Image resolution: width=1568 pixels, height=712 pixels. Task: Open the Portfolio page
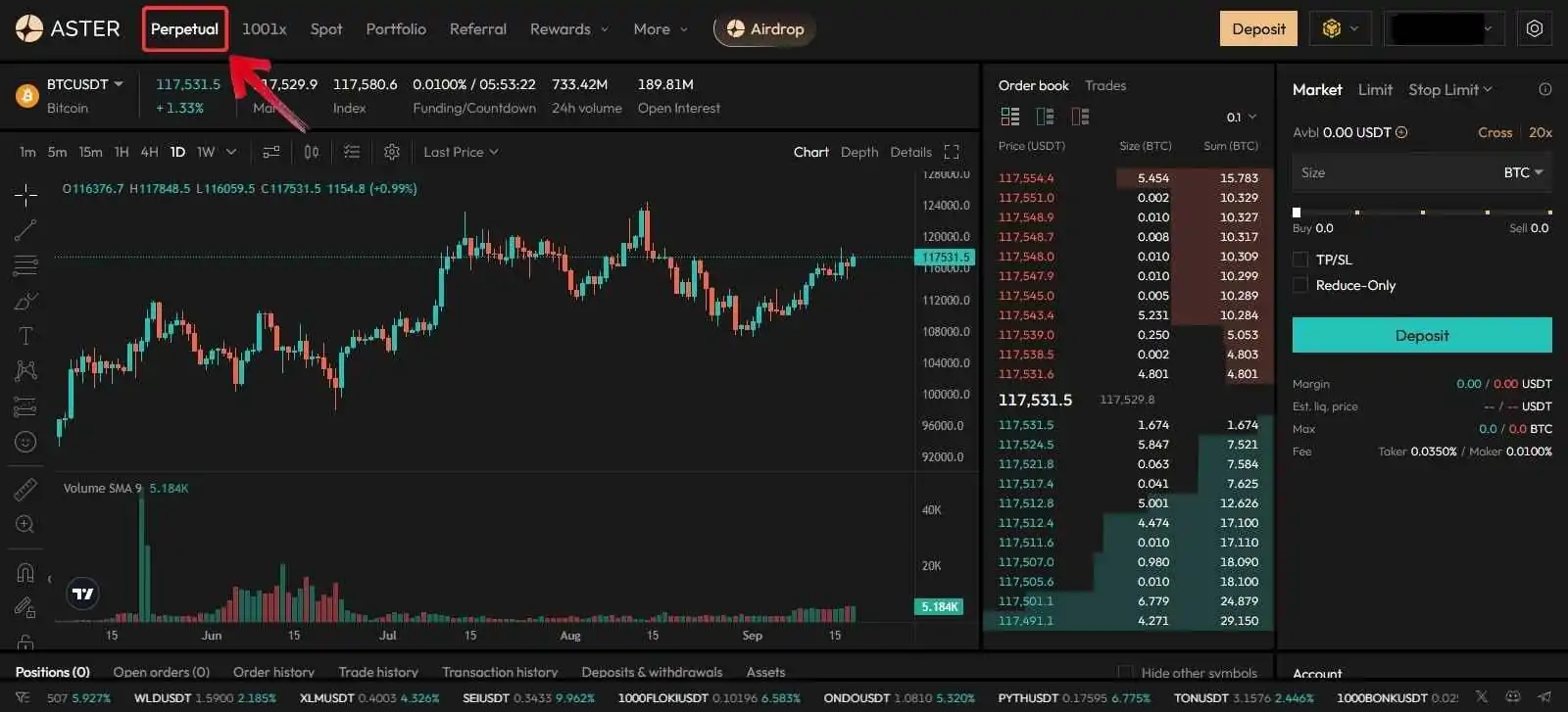coord(396,29)
